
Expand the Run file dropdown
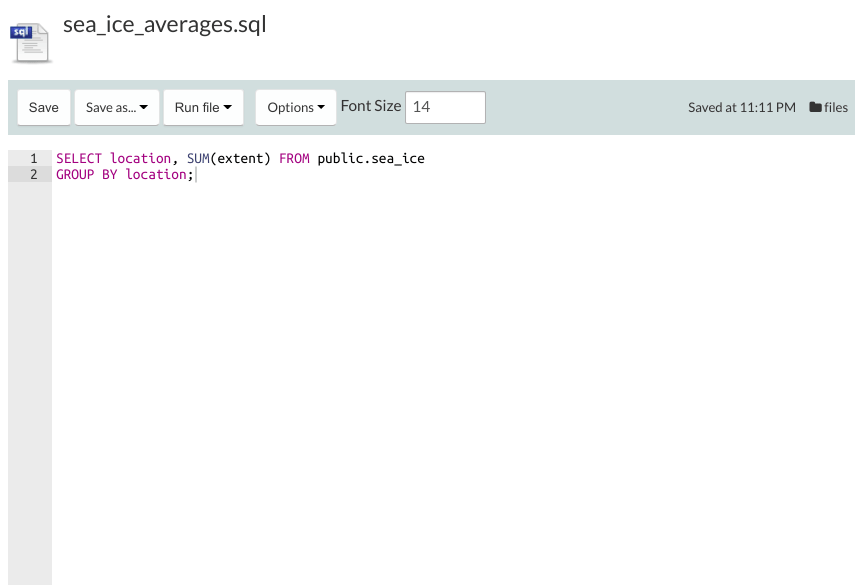[x=203, y=107]
